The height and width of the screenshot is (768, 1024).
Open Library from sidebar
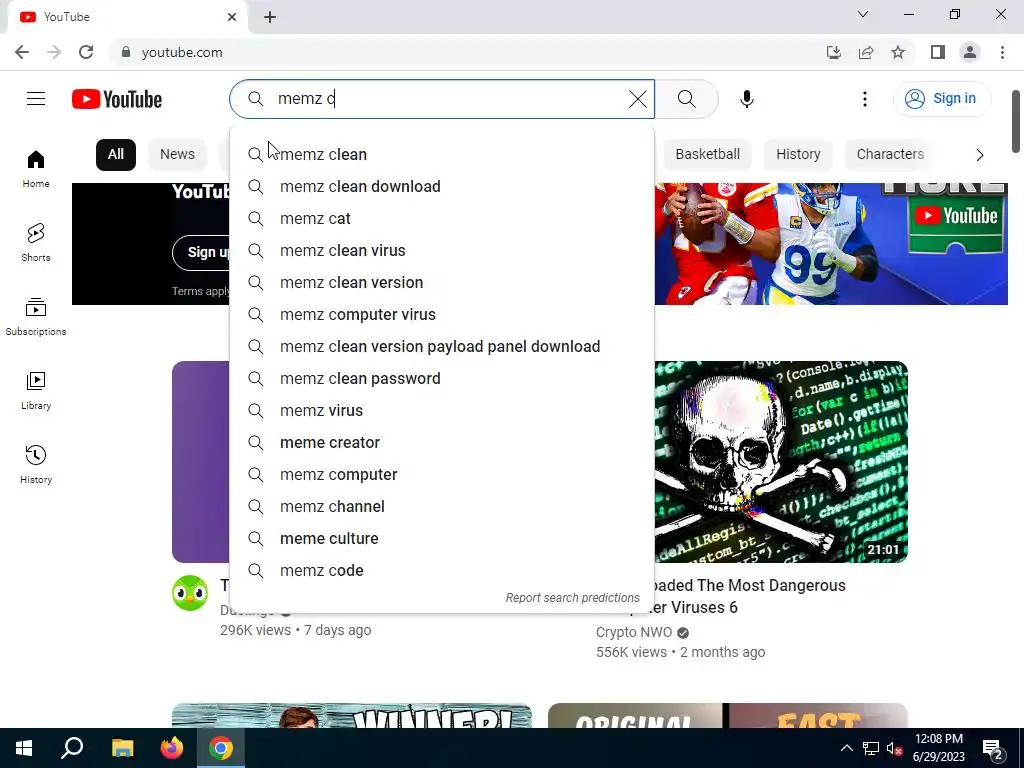(x=36, y=391)
